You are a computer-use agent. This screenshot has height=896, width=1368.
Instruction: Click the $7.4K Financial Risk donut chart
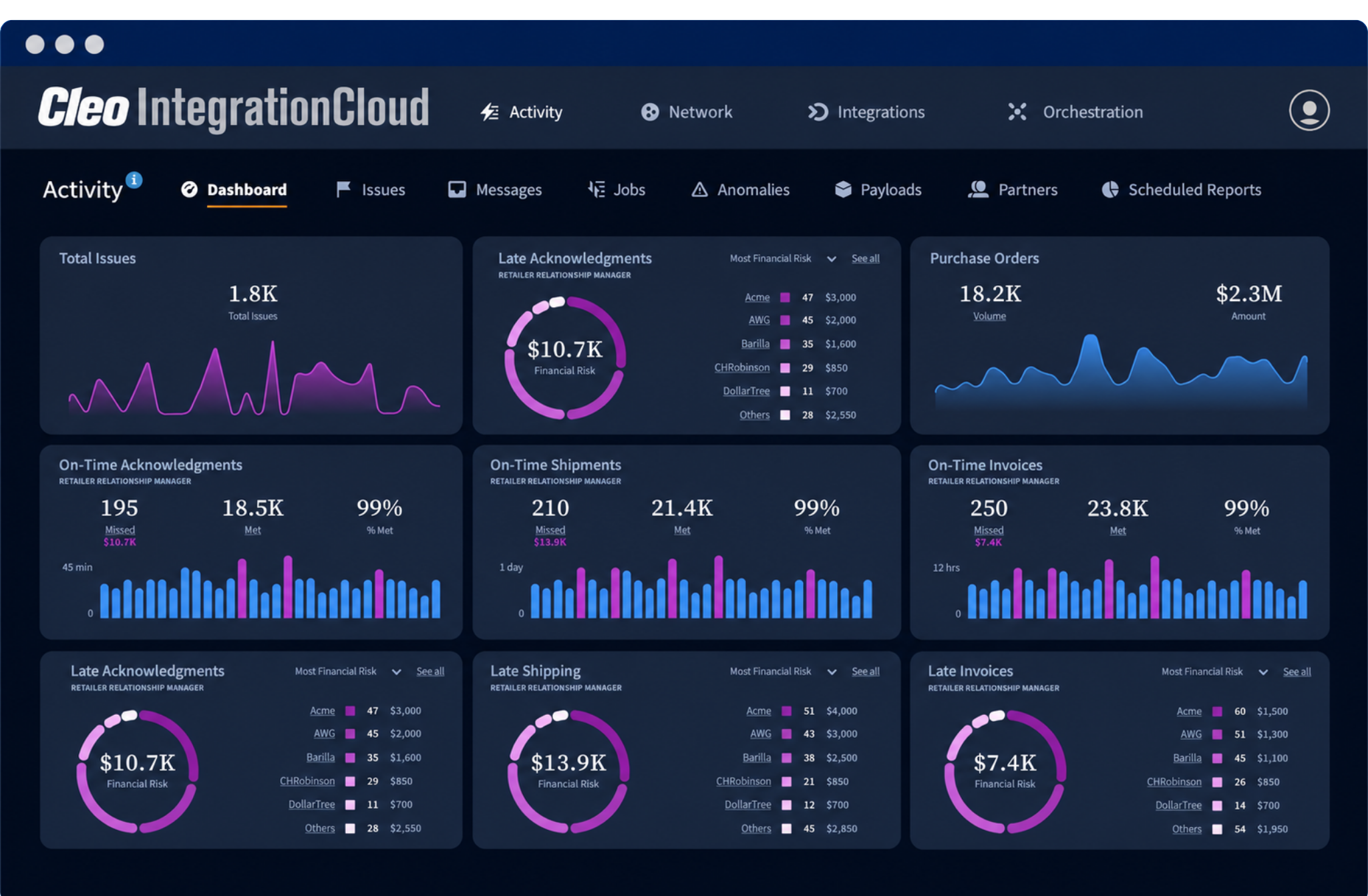coord(1005,771)
